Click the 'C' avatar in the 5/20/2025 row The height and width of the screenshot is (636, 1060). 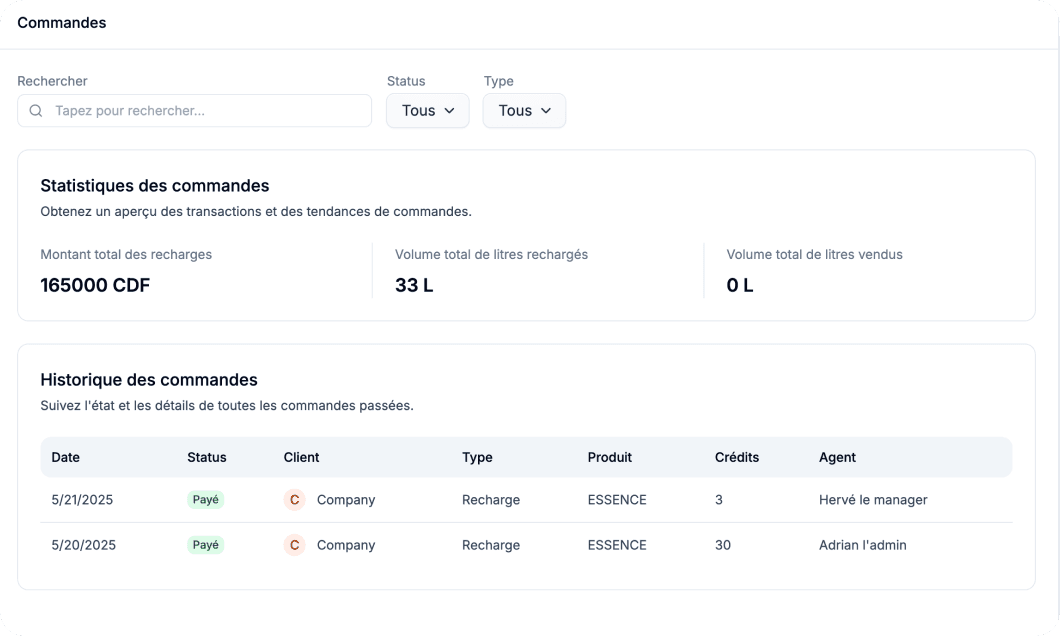pyautogui.click(x=294, y=545)
